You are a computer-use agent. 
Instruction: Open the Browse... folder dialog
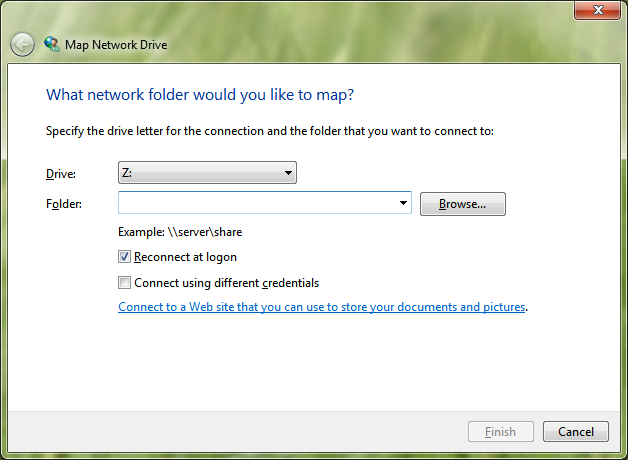[463, 204]
